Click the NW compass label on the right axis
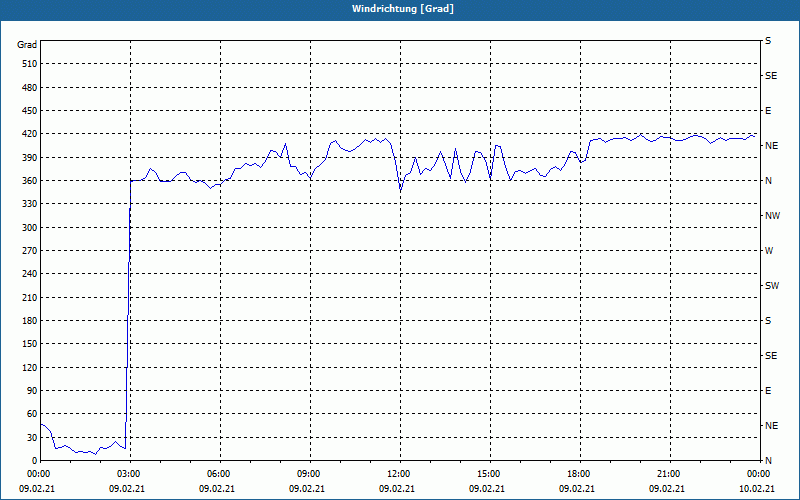Viewport: 800px width, 500px height. click(x=772, y=216)
